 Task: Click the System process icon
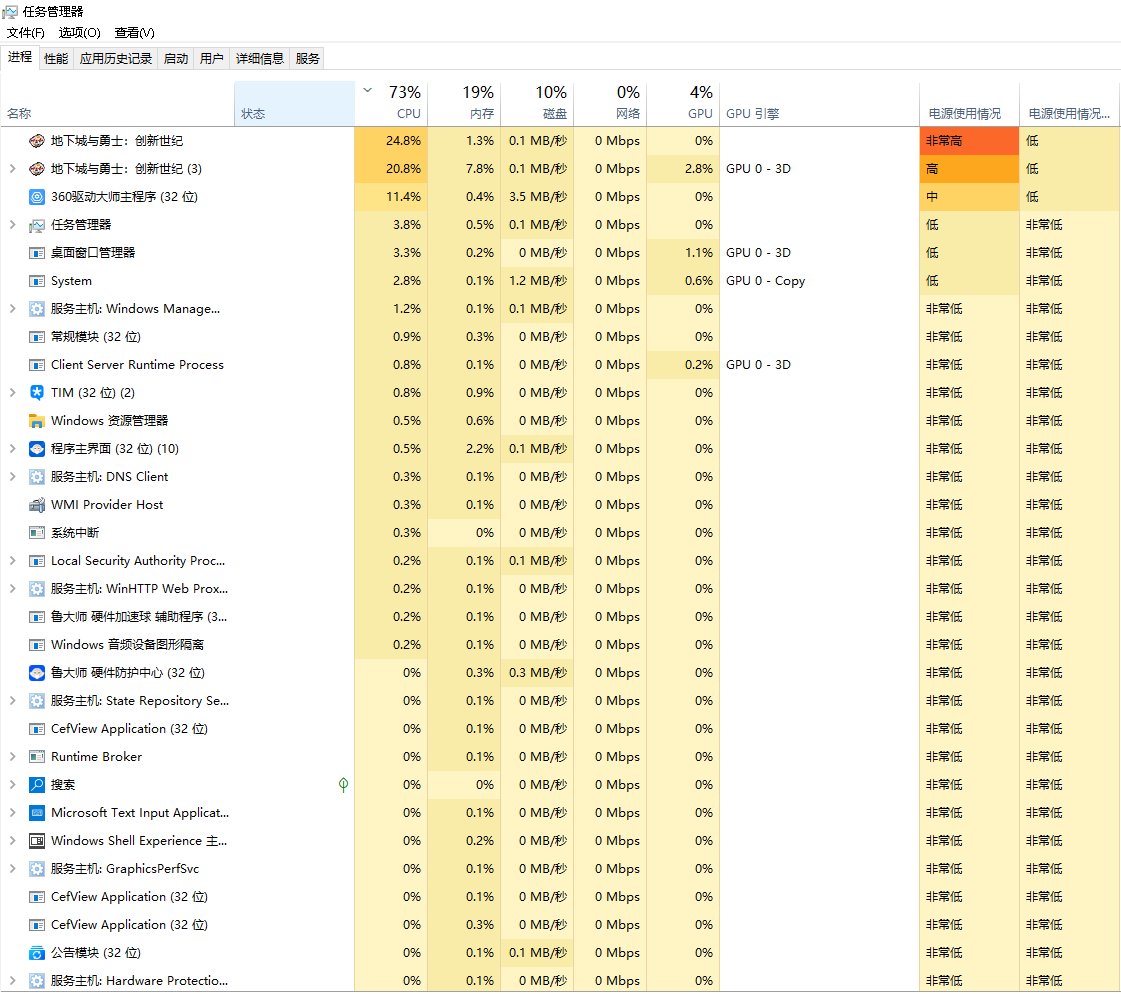click(x=36, y=281)
